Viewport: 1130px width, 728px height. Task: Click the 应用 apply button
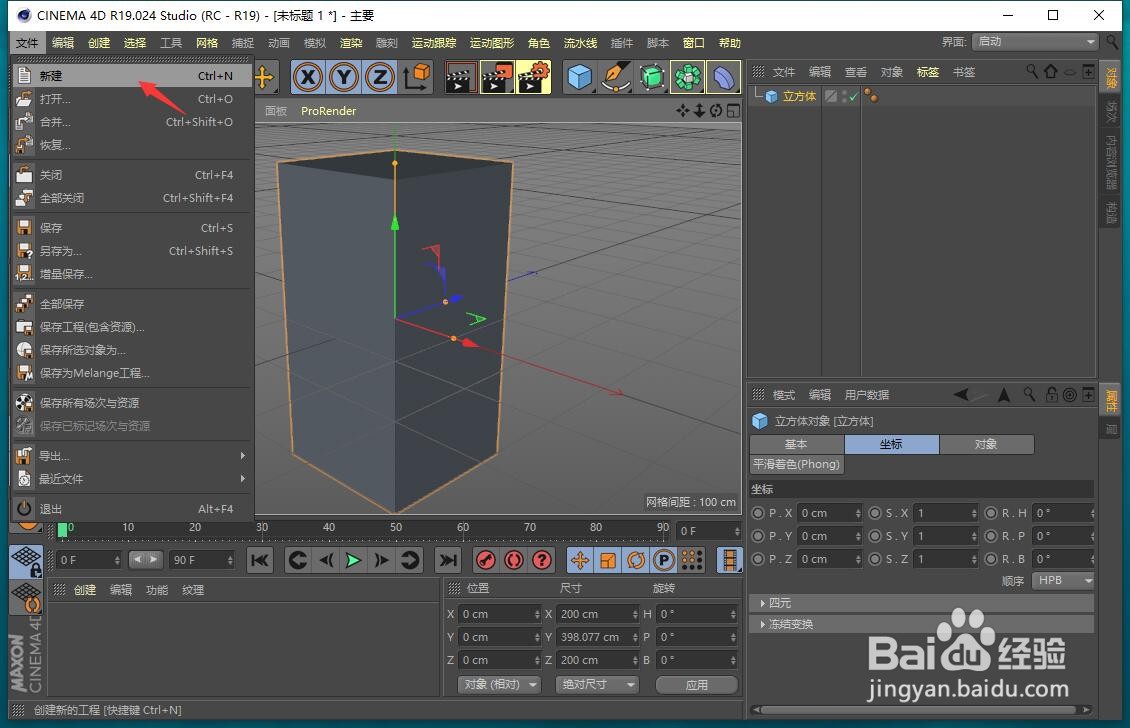pos(696,685)
